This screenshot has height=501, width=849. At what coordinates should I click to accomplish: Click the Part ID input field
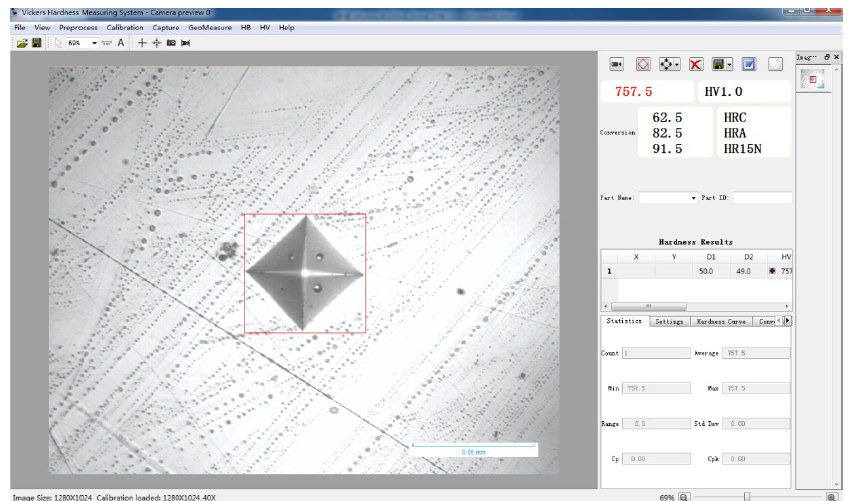coord(762,198)
